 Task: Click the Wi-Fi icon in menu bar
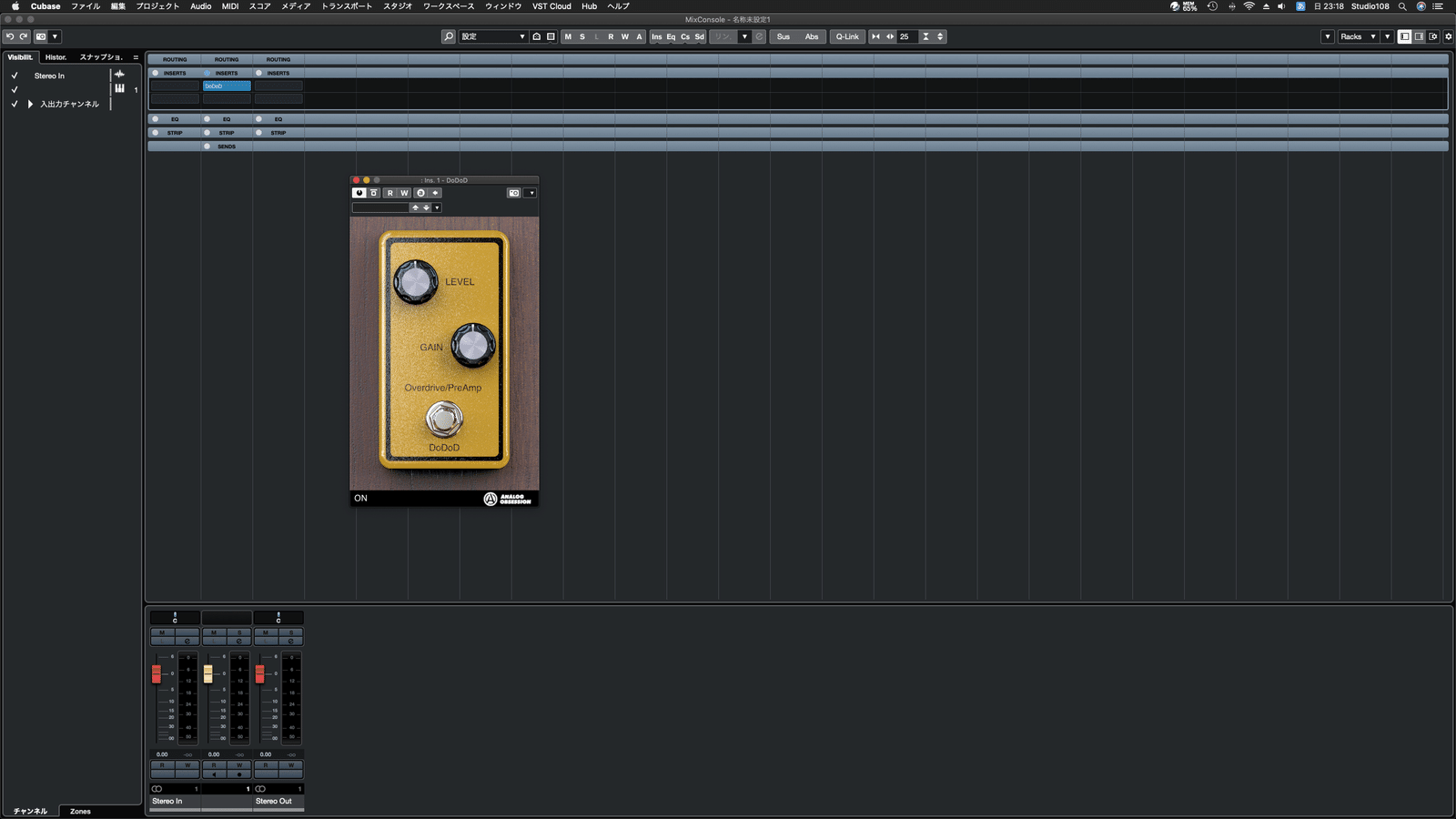coord(1249,6)
